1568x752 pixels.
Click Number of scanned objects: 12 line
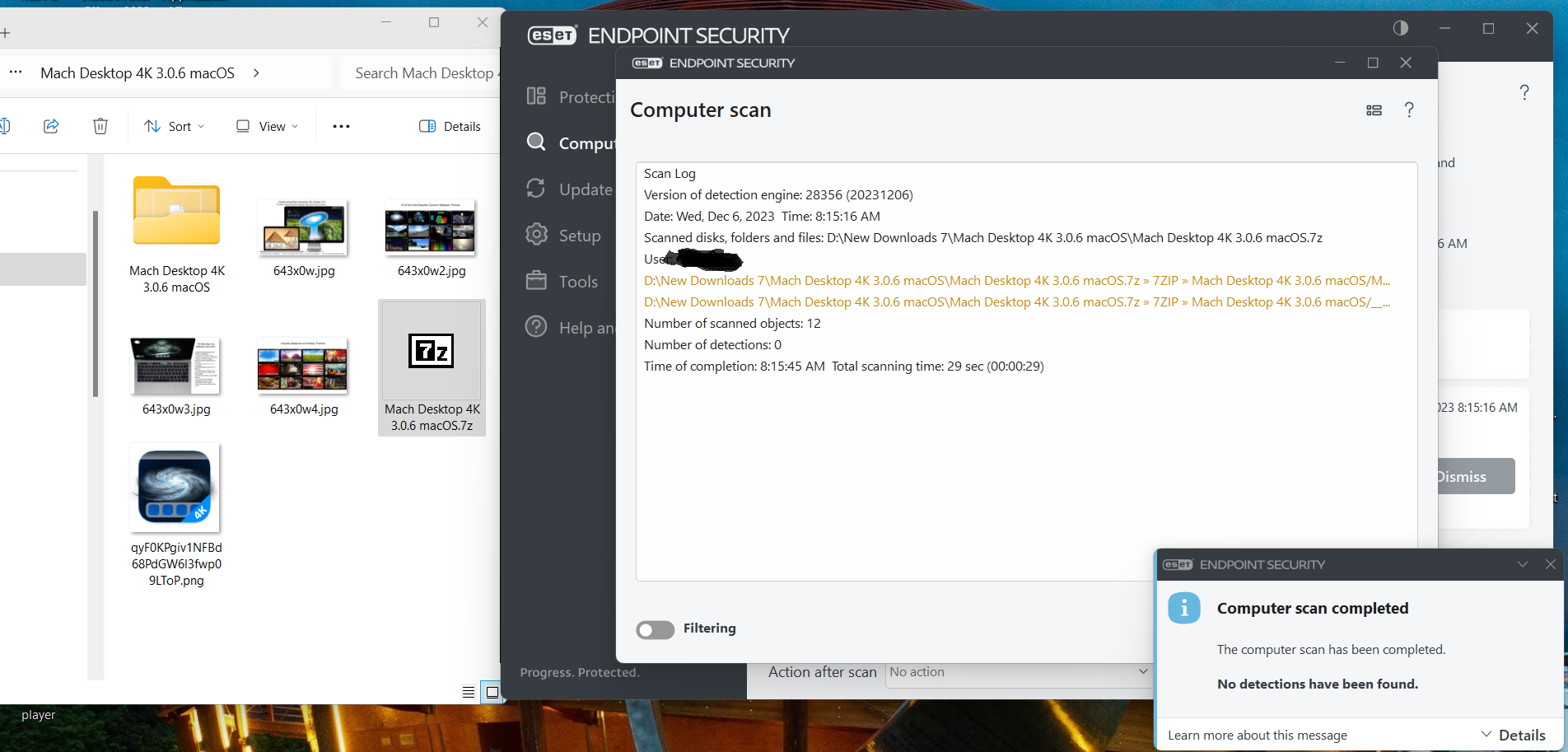[x=732, y=324]
